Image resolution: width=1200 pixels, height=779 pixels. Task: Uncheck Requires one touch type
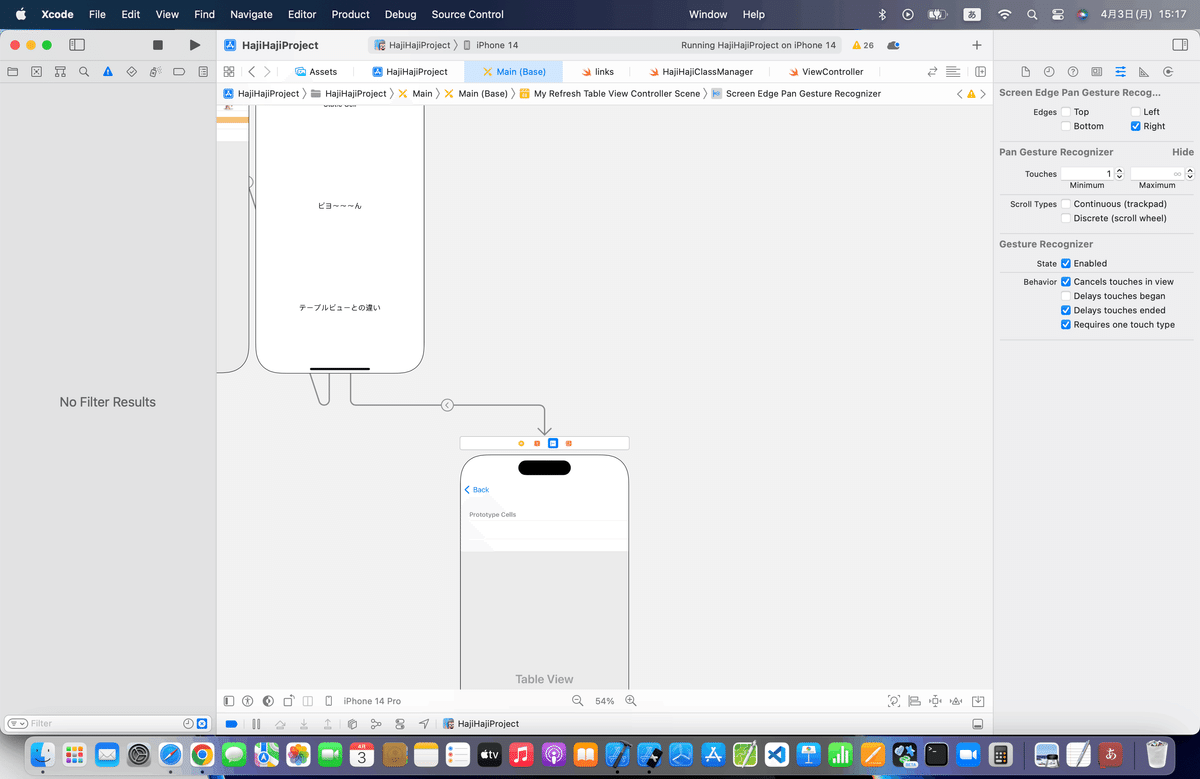pos(1066,325)
